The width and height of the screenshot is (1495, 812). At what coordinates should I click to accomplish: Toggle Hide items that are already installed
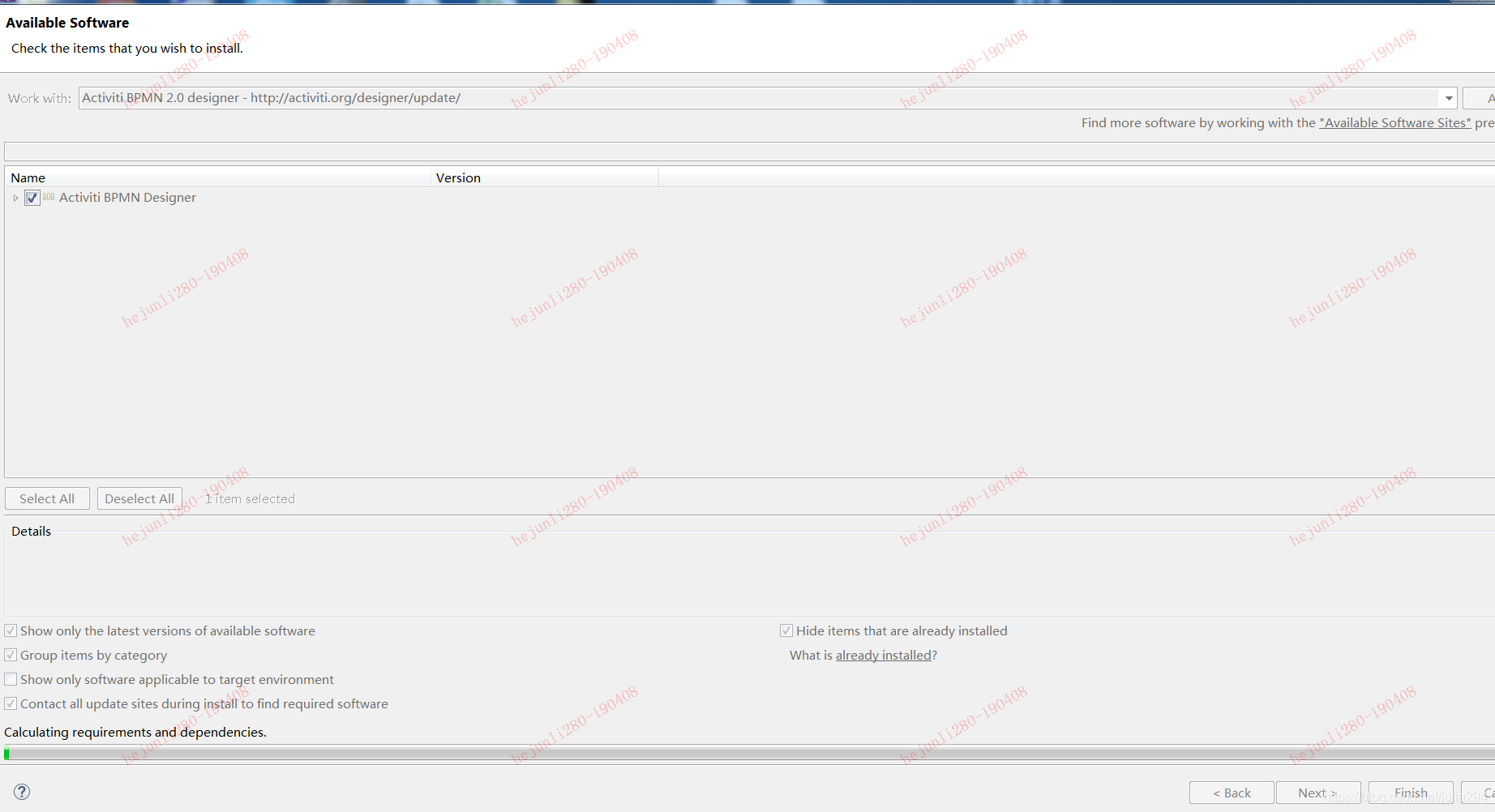pyautogui.click(x=786, y=630)
